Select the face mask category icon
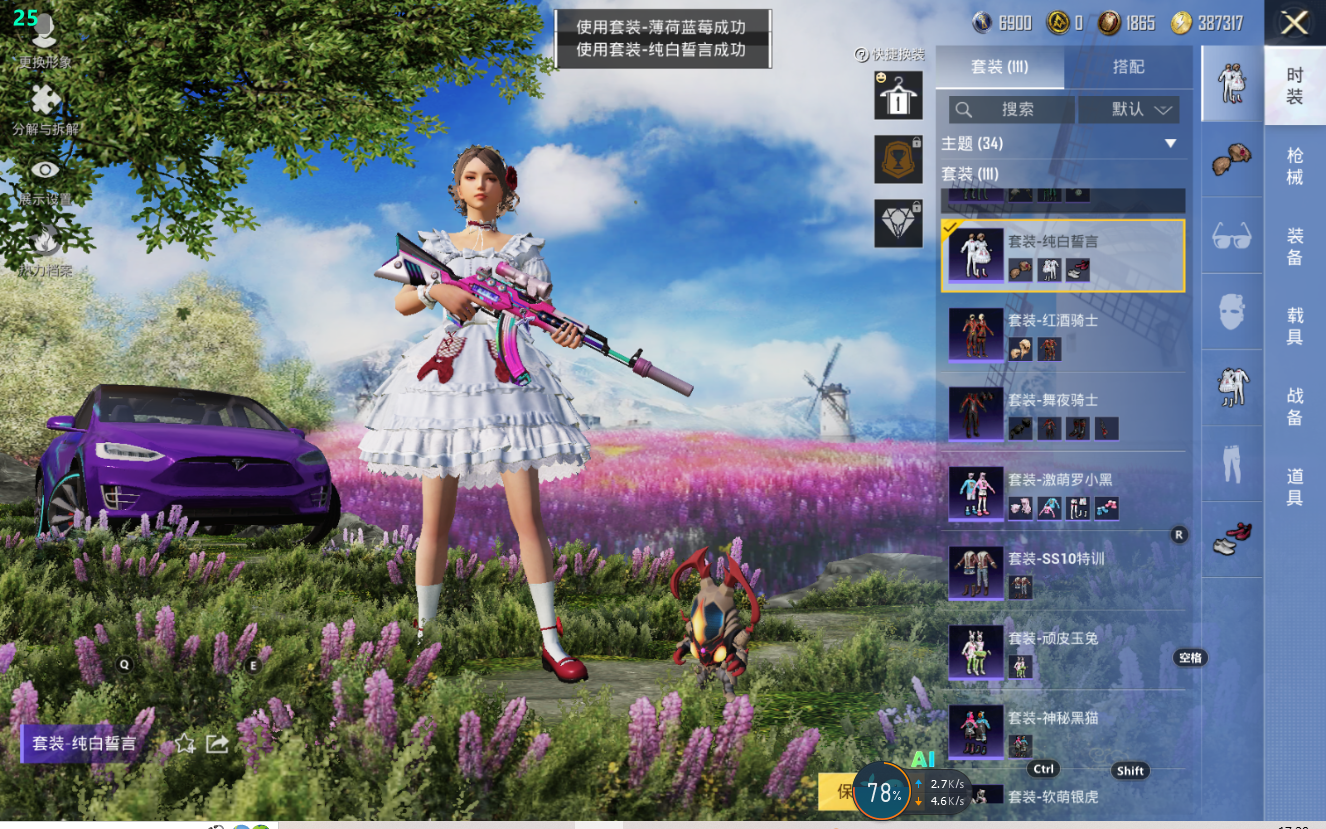The height and width of the screenshot is (829, 1326). point(1231,312)
